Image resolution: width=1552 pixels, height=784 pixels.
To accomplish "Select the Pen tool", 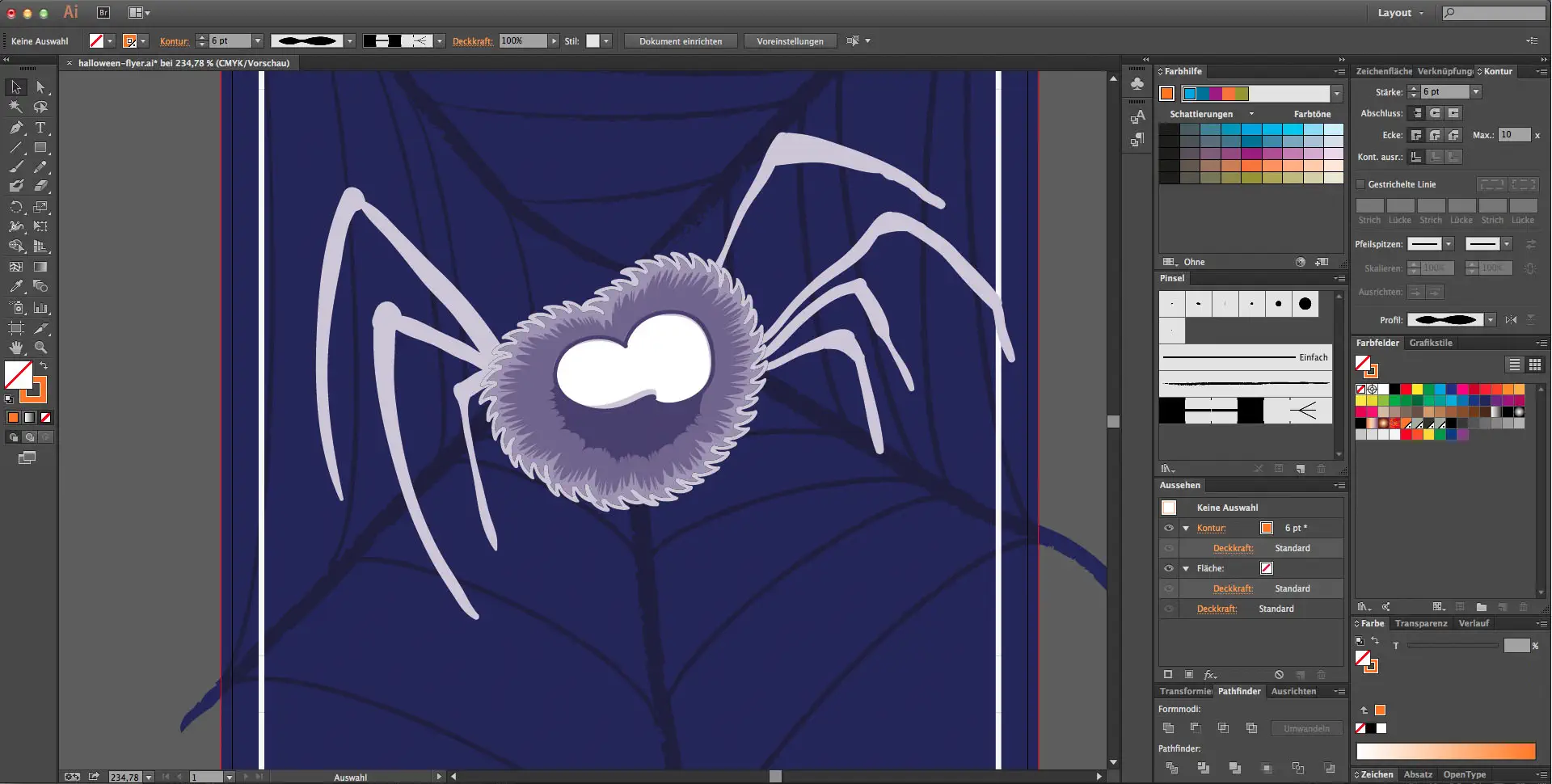I will (x=16, y=128).
